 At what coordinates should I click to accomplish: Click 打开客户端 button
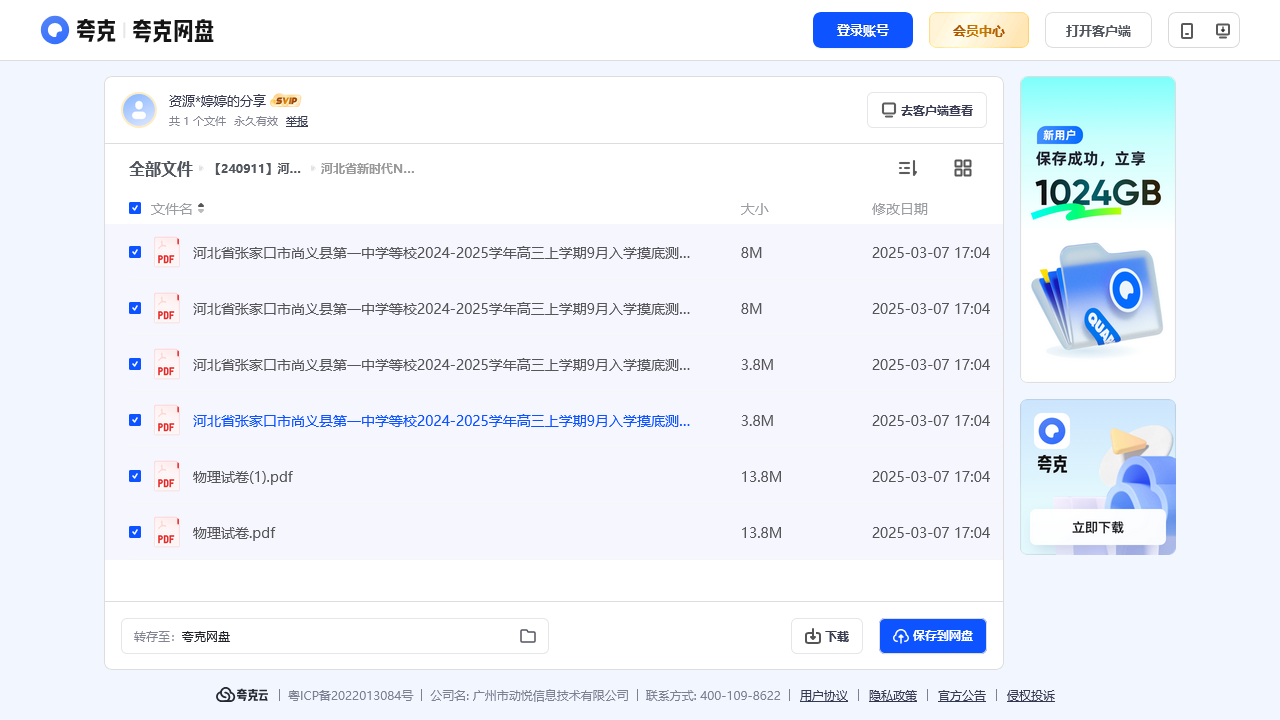coord(1098,30)
